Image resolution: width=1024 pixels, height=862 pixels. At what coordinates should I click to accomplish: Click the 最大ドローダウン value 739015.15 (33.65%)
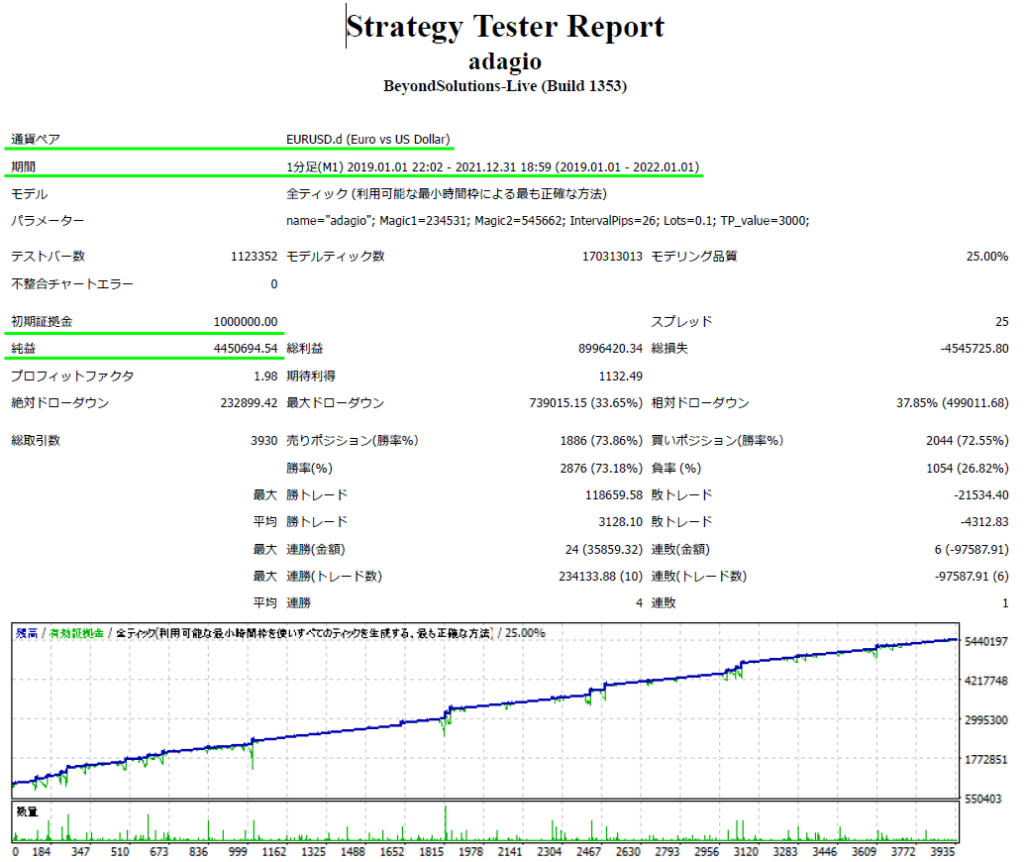pyautogui.click(x=586, y=403)
